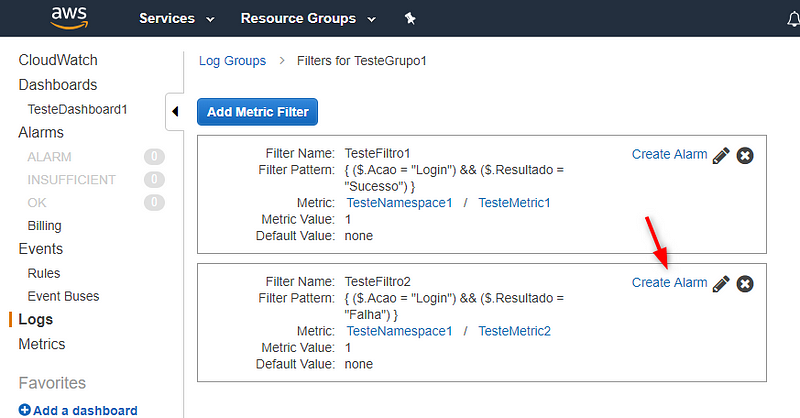Edit TesteFiltro1 with the pencil icon
This screenshot has width=800, height=418.
[721, 155]
